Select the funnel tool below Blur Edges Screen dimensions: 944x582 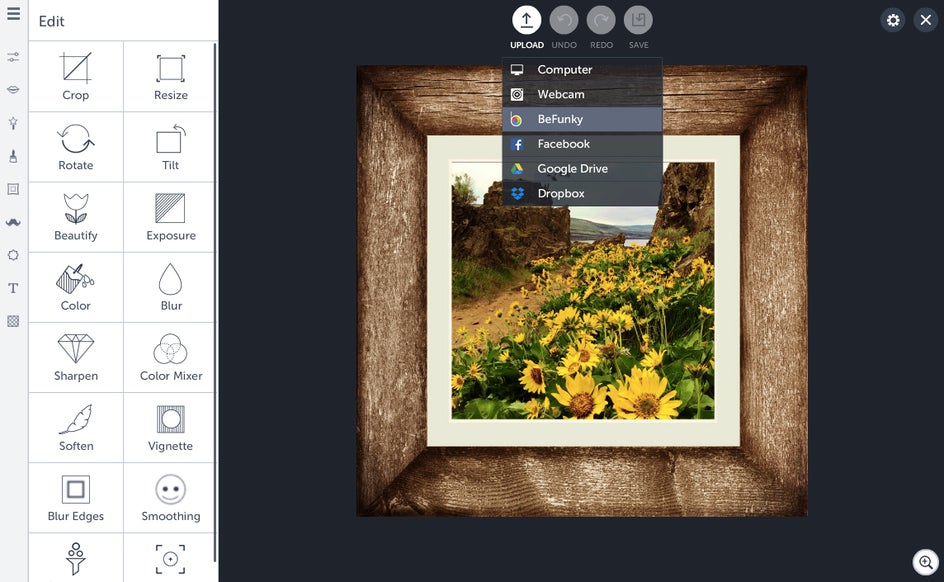[x=76, y=558]
